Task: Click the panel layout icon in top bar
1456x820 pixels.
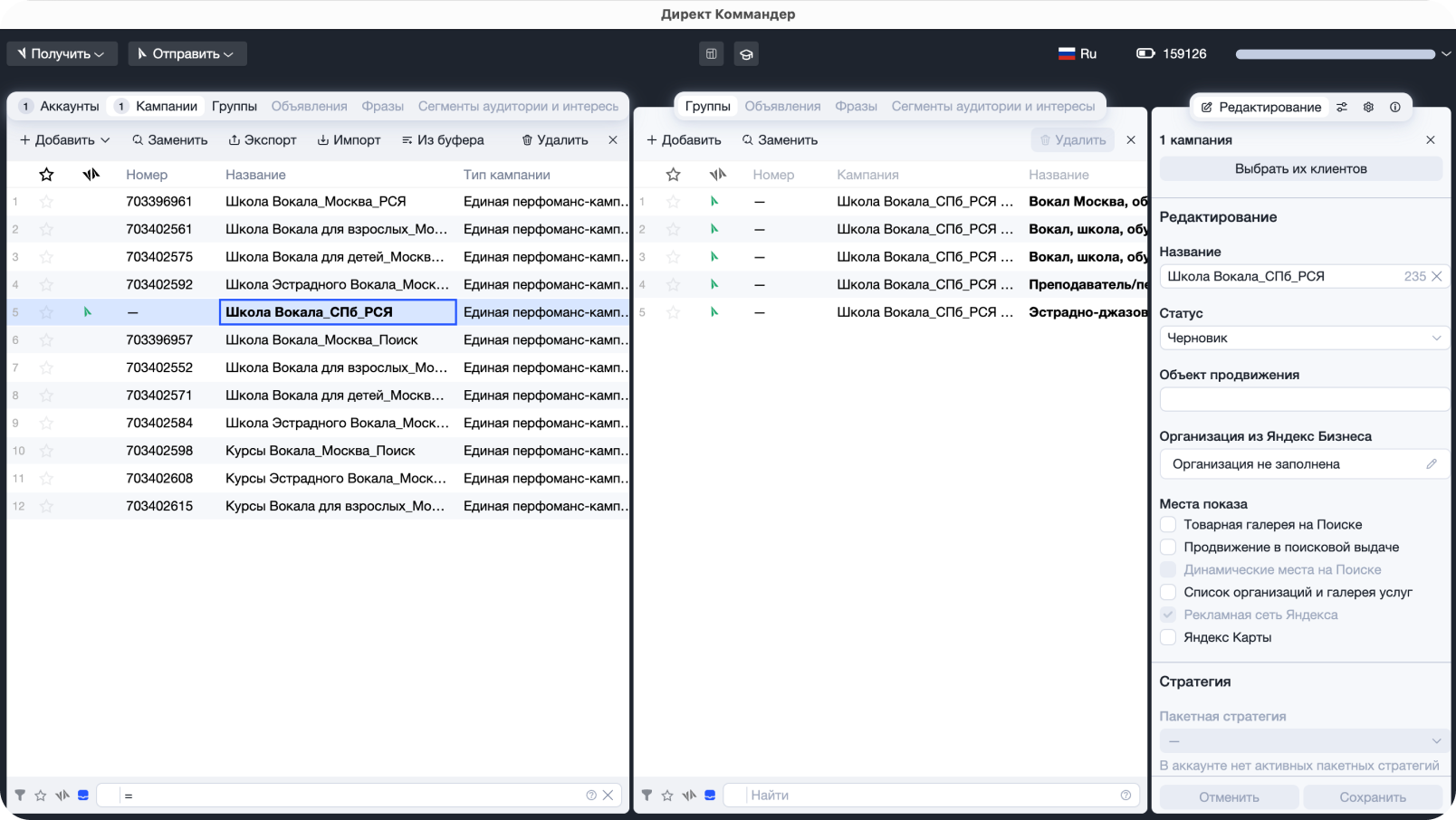Action: 711,54
